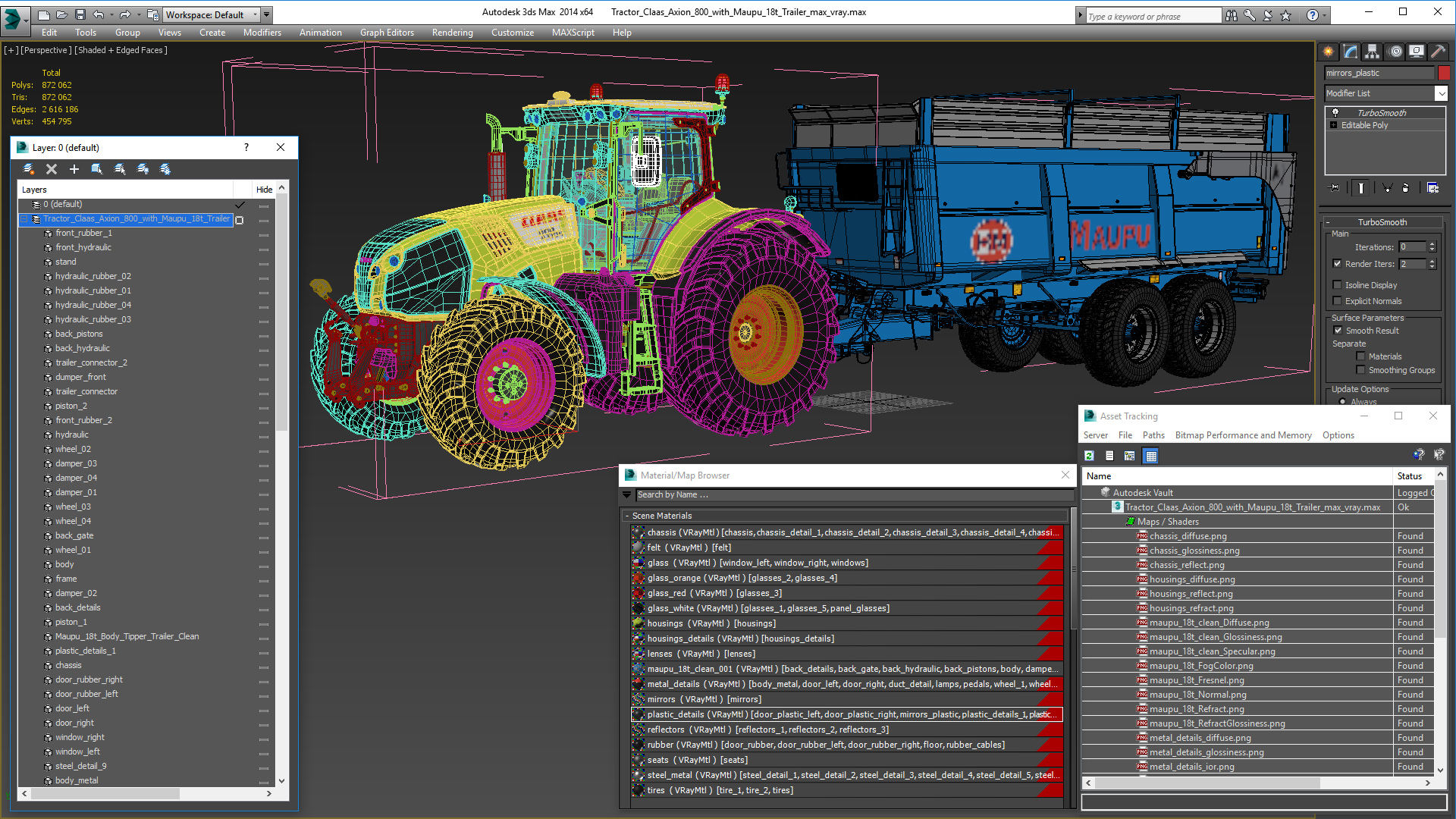Open Material/Map Browser options arrow
This screenshot has height=819, width=1456.
click(627, 494)
